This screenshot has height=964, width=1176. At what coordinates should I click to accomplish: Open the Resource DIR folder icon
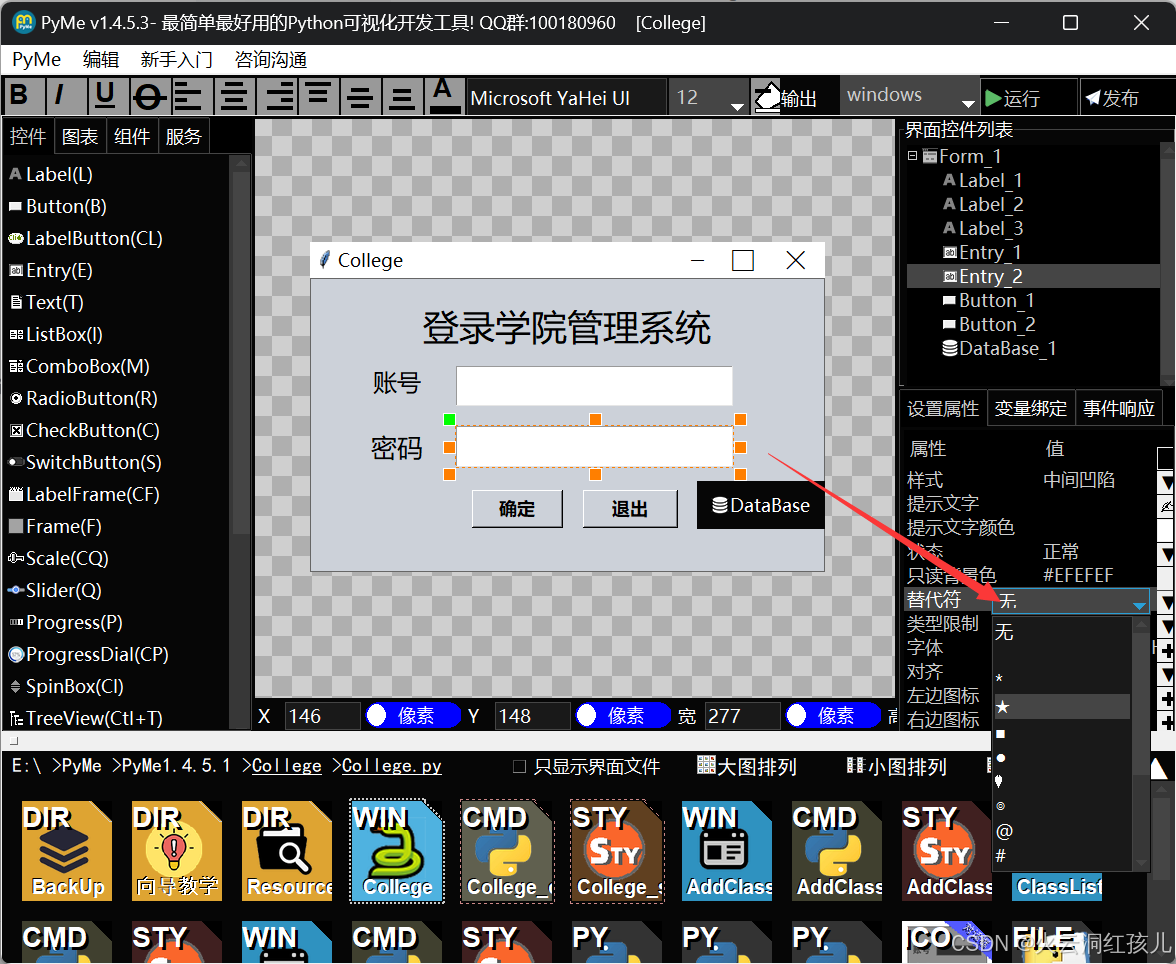click(x=287, y=851)
